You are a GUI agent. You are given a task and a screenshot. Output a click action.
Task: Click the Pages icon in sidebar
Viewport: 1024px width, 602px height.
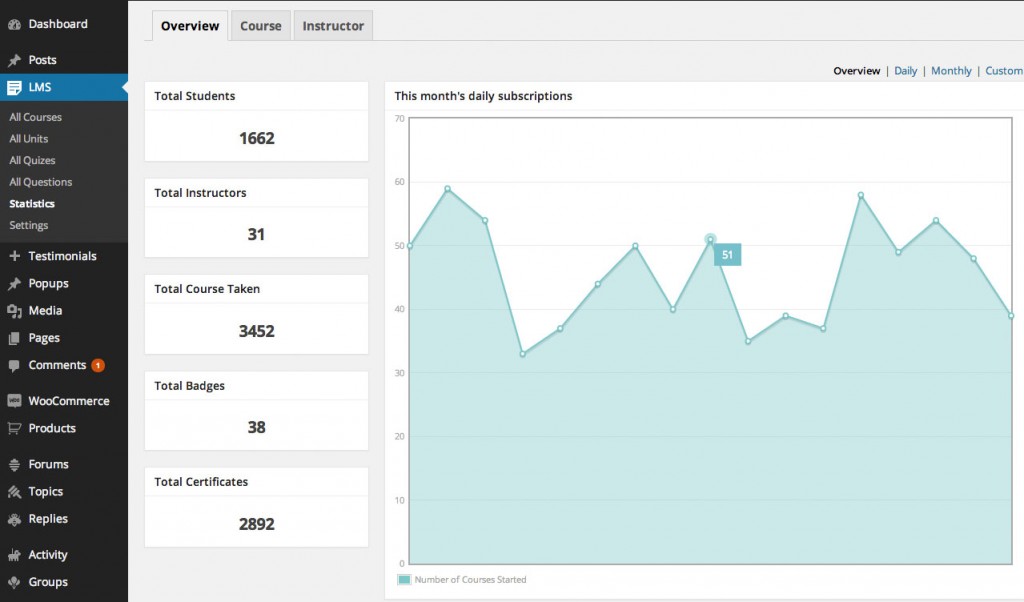pos(14,339)
